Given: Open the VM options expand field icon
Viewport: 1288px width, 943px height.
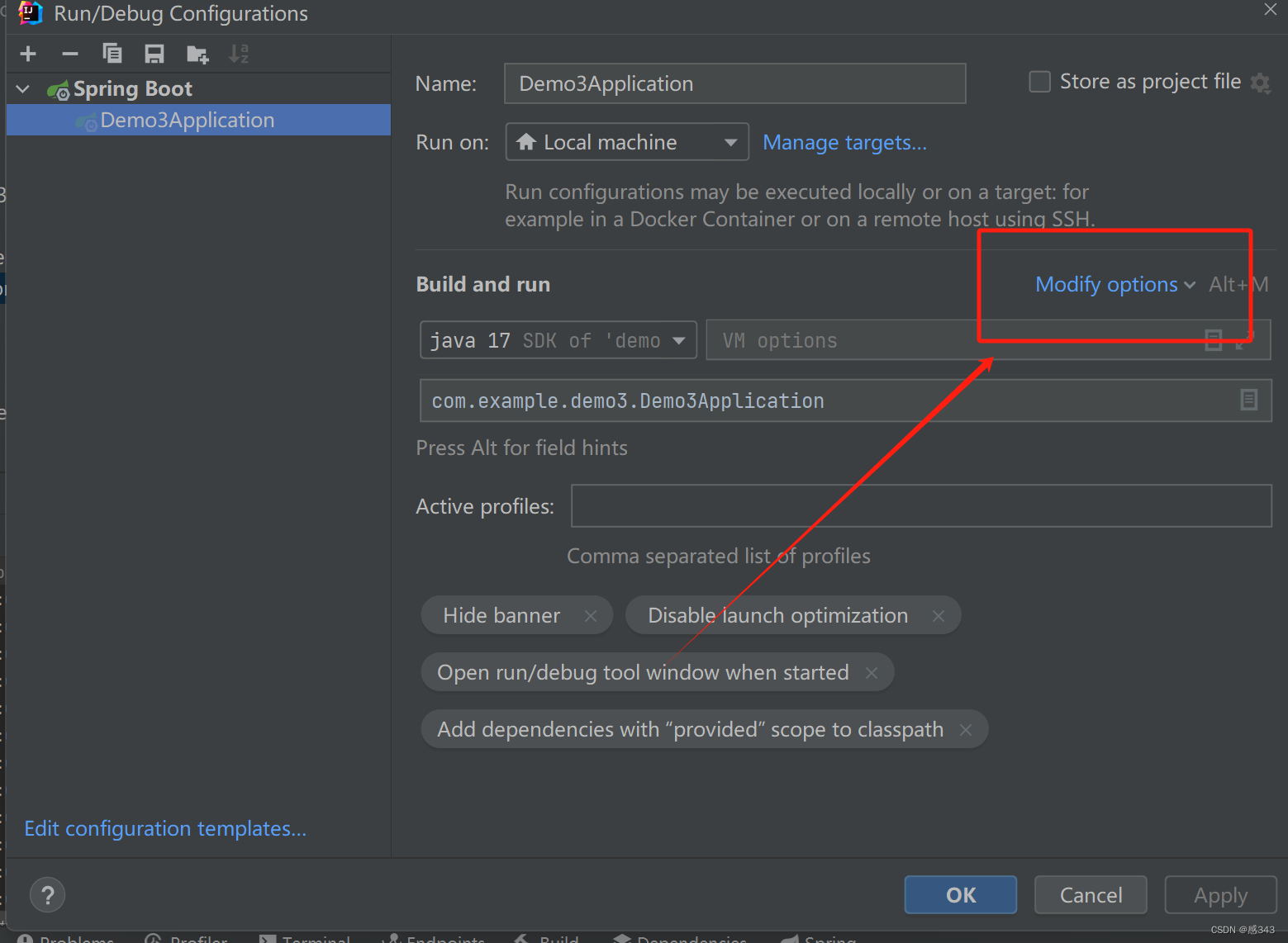Looking at the screenshot, I should 1213,339.
